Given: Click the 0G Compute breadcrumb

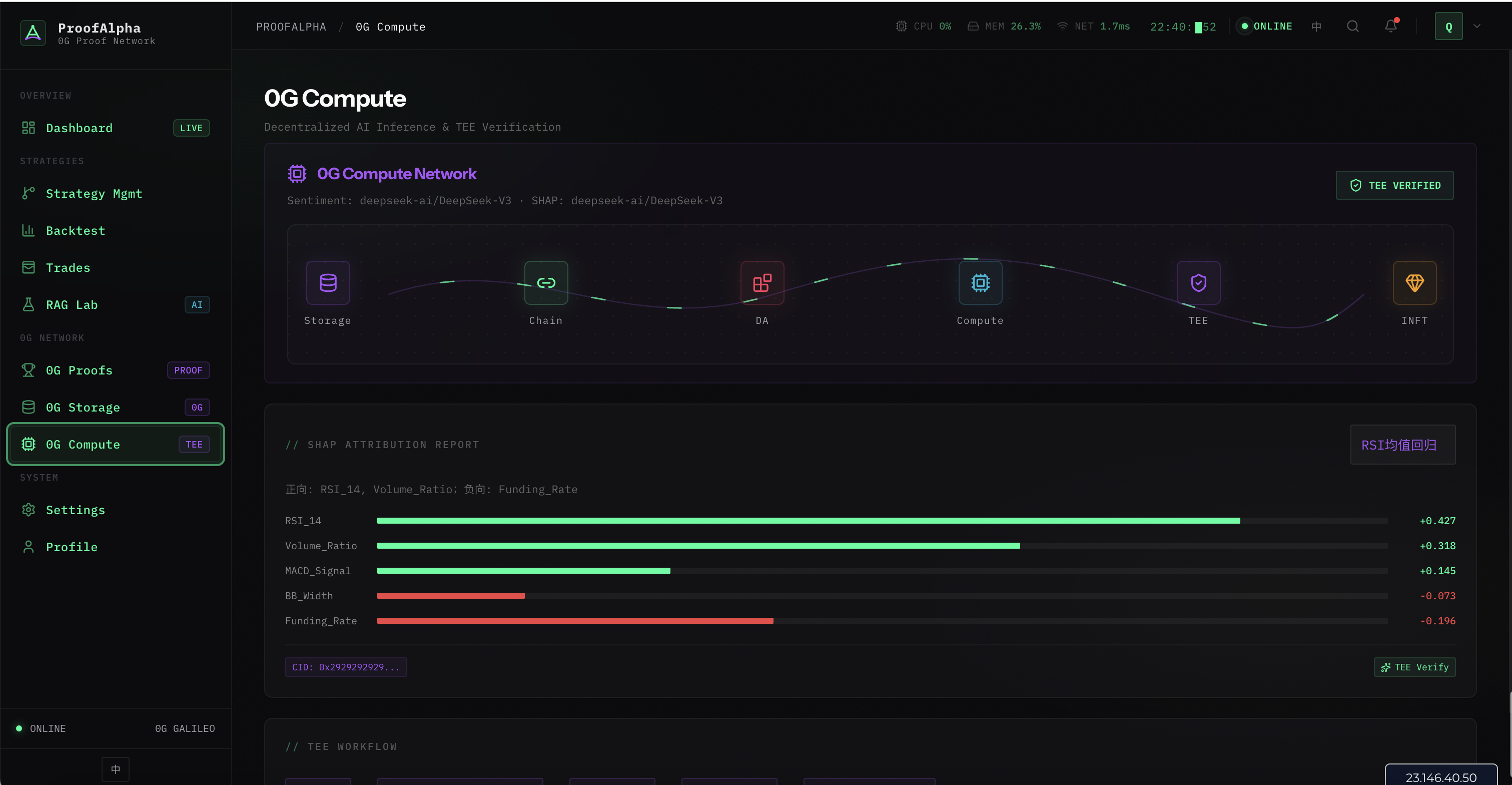Looking at the screenshot, I should pos(390,27).
